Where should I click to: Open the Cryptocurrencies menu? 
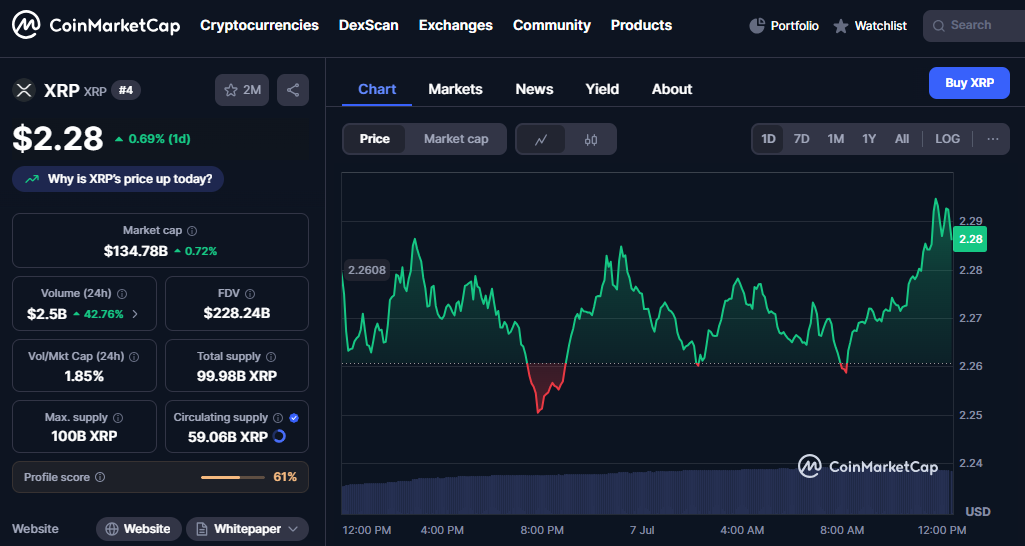(259, 26)
